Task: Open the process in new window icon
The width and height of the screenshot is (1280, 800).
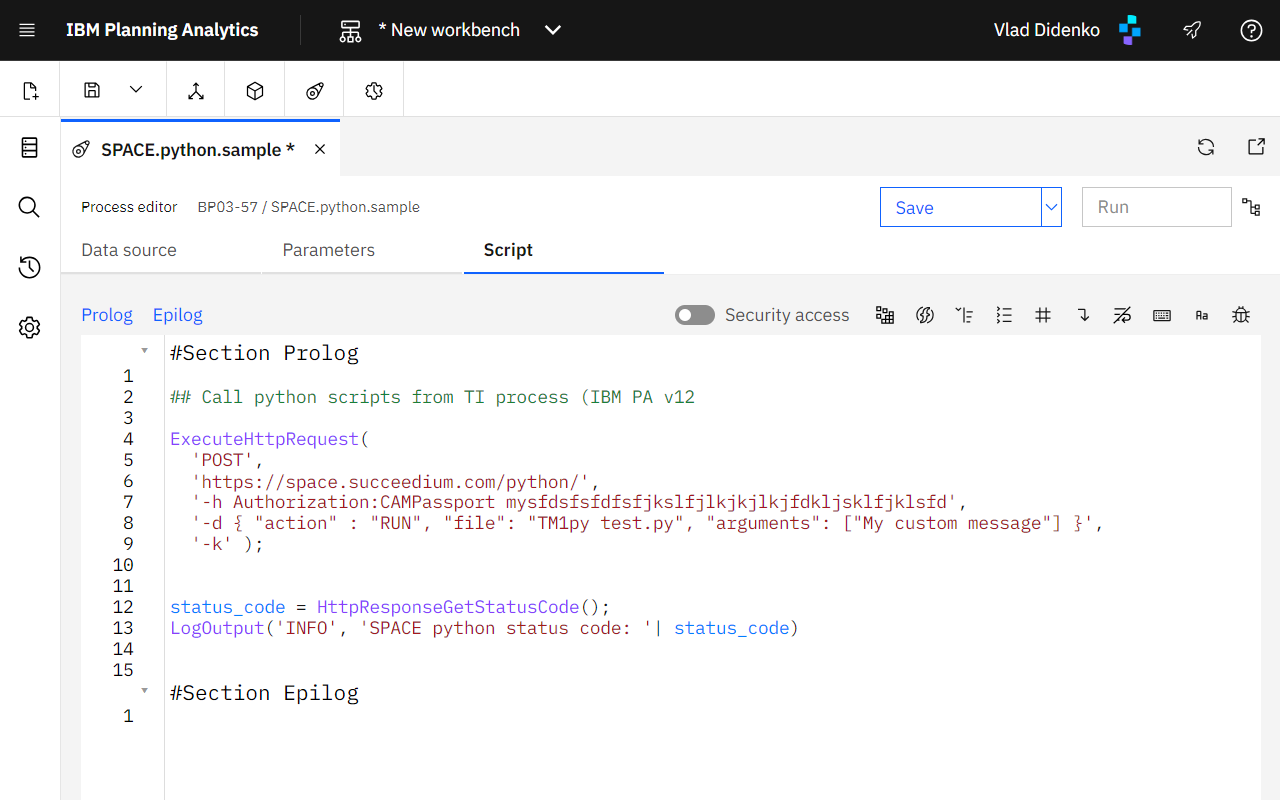Action: tap(1257, 147)
